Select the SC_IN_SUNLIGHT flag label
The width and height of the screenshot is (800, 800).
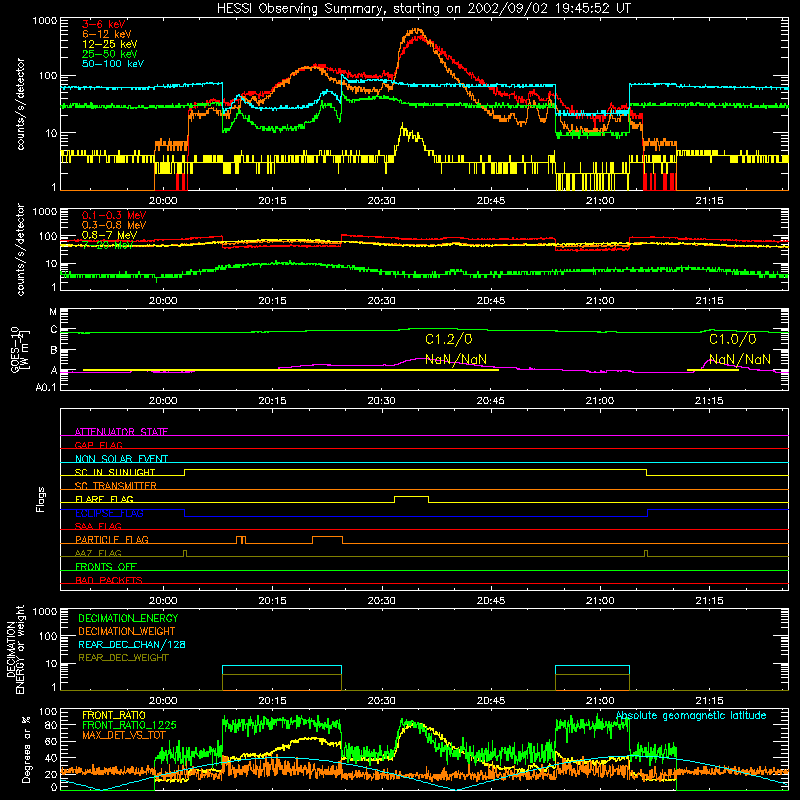click(115, 472)
